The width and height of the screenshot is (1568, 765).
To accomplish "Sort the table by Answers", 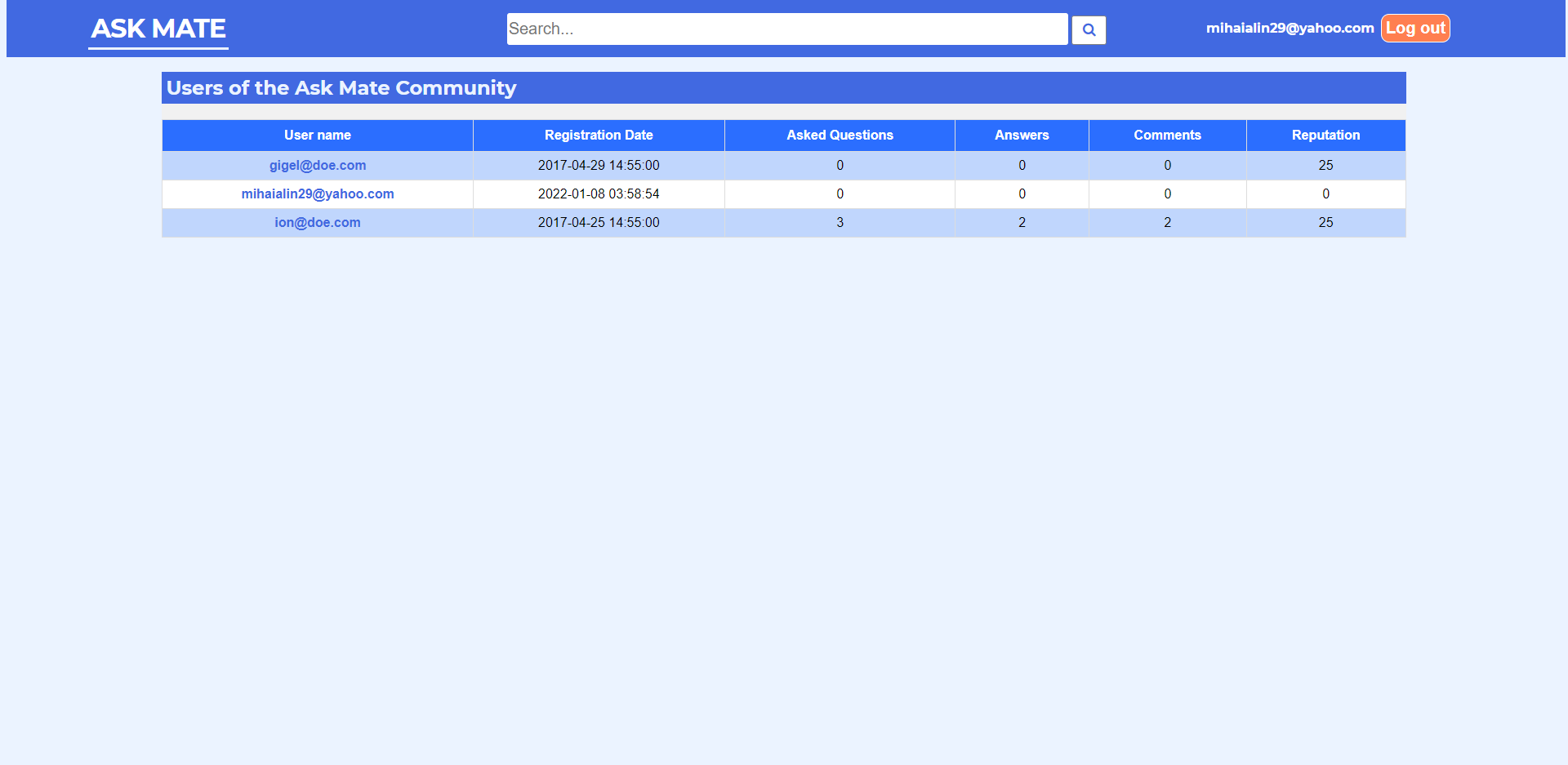I will pos(1022,135).
